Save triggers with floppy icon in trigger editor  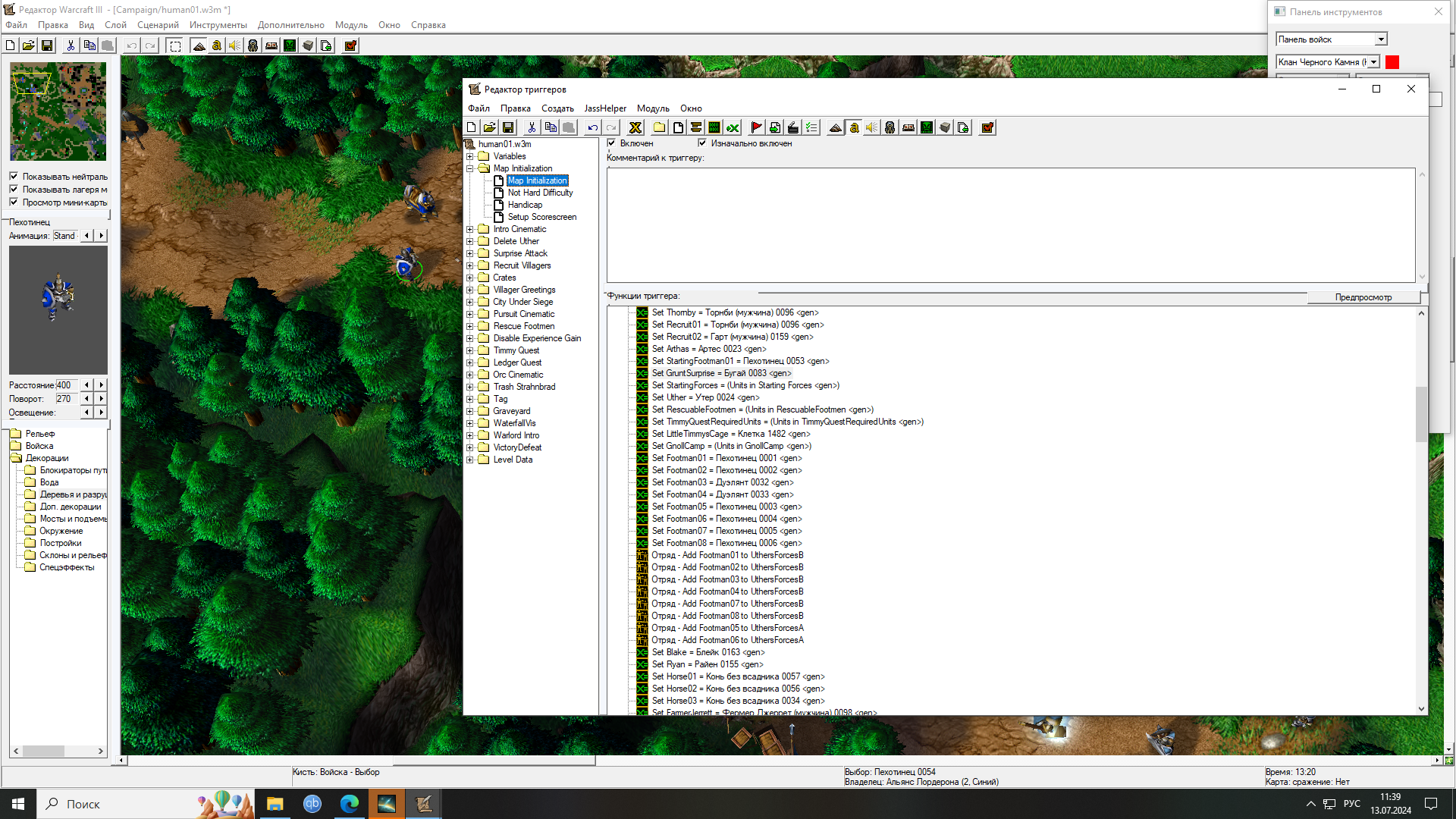click(x=508, y=127)
